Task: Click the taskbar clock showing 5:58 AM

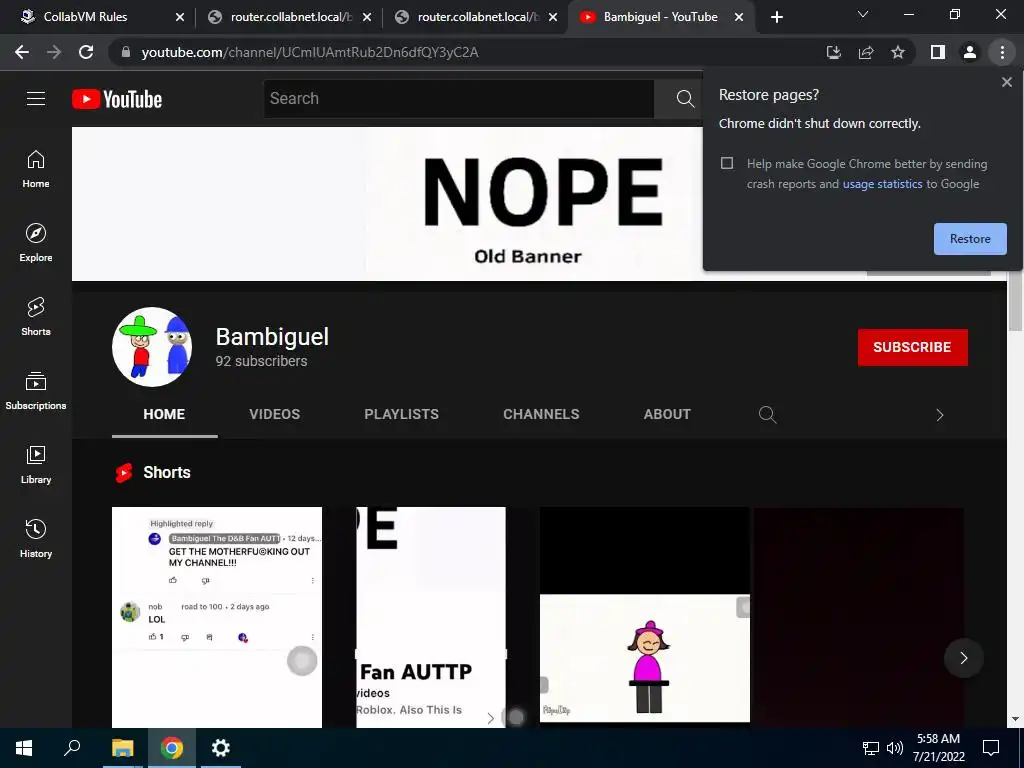Action: point(938,748)
